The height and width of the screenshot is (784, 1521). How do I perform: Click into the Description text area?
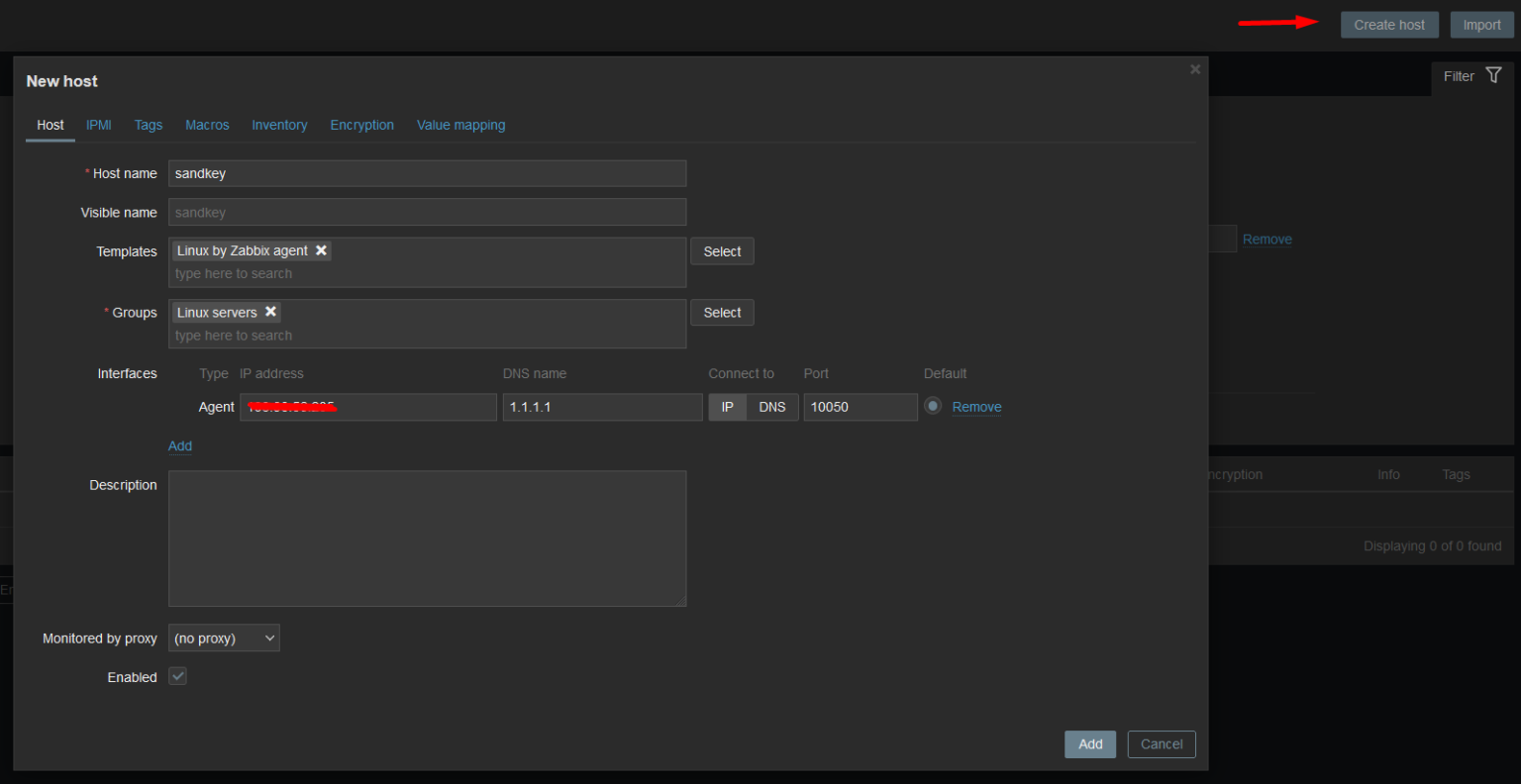427,538
